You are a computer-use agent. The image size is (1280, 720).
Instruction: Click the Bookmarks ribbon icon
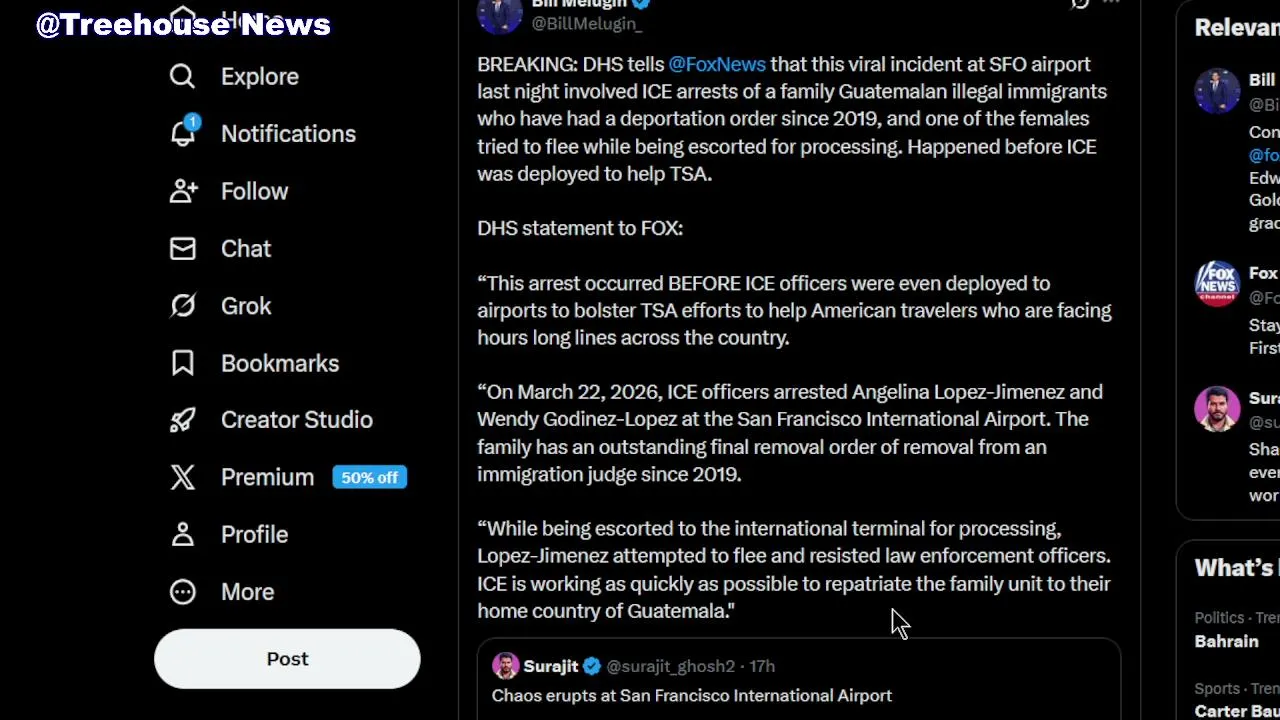coord(182,363)
